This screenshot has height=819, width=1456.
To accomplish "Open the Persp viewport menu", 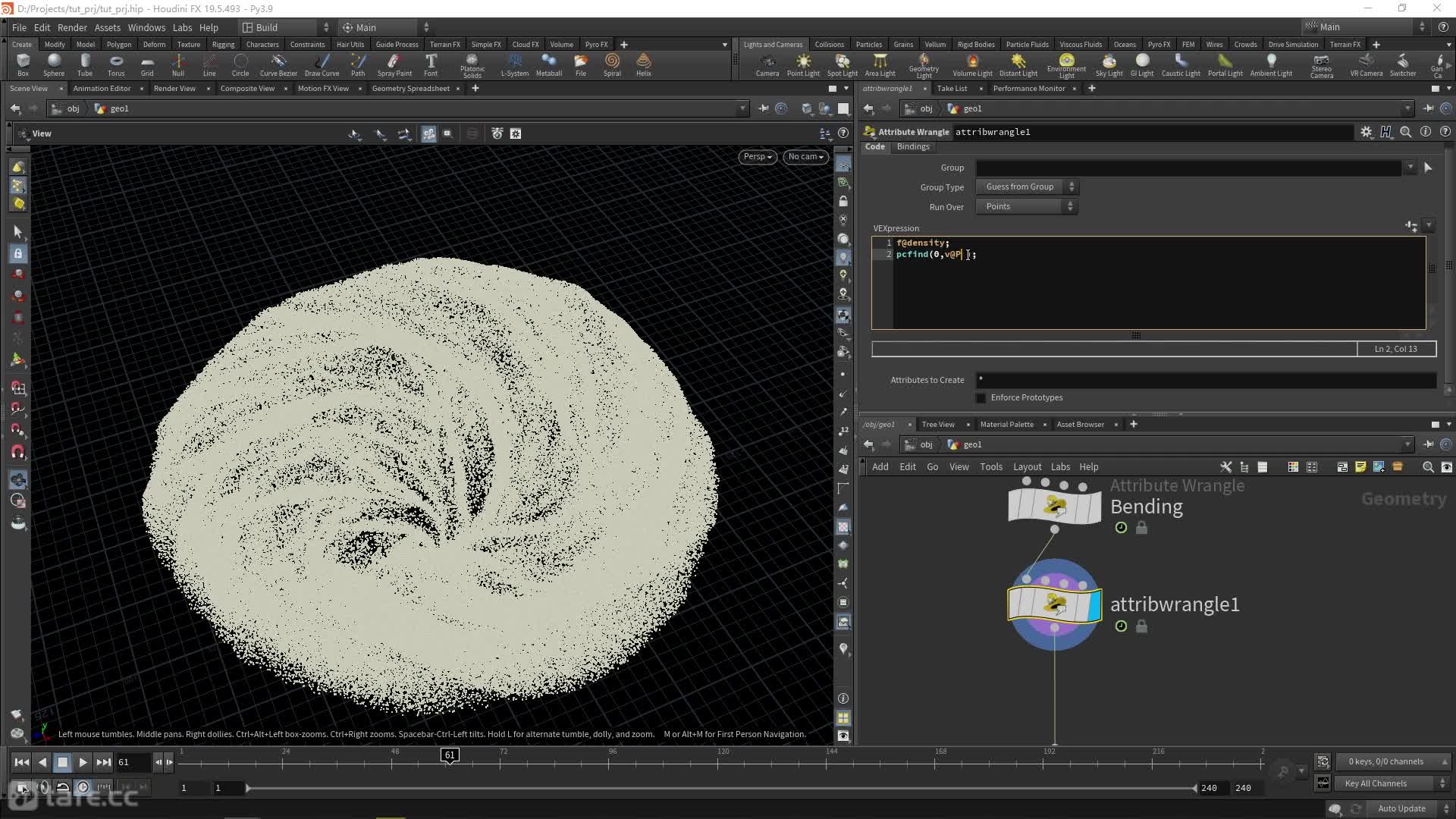I will pos(758,157).
